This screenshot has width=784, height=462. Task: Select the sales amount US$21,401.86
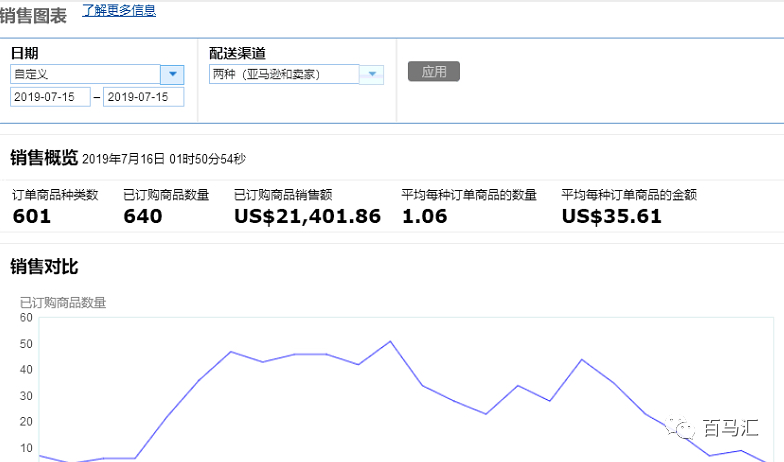coord(307,216)
